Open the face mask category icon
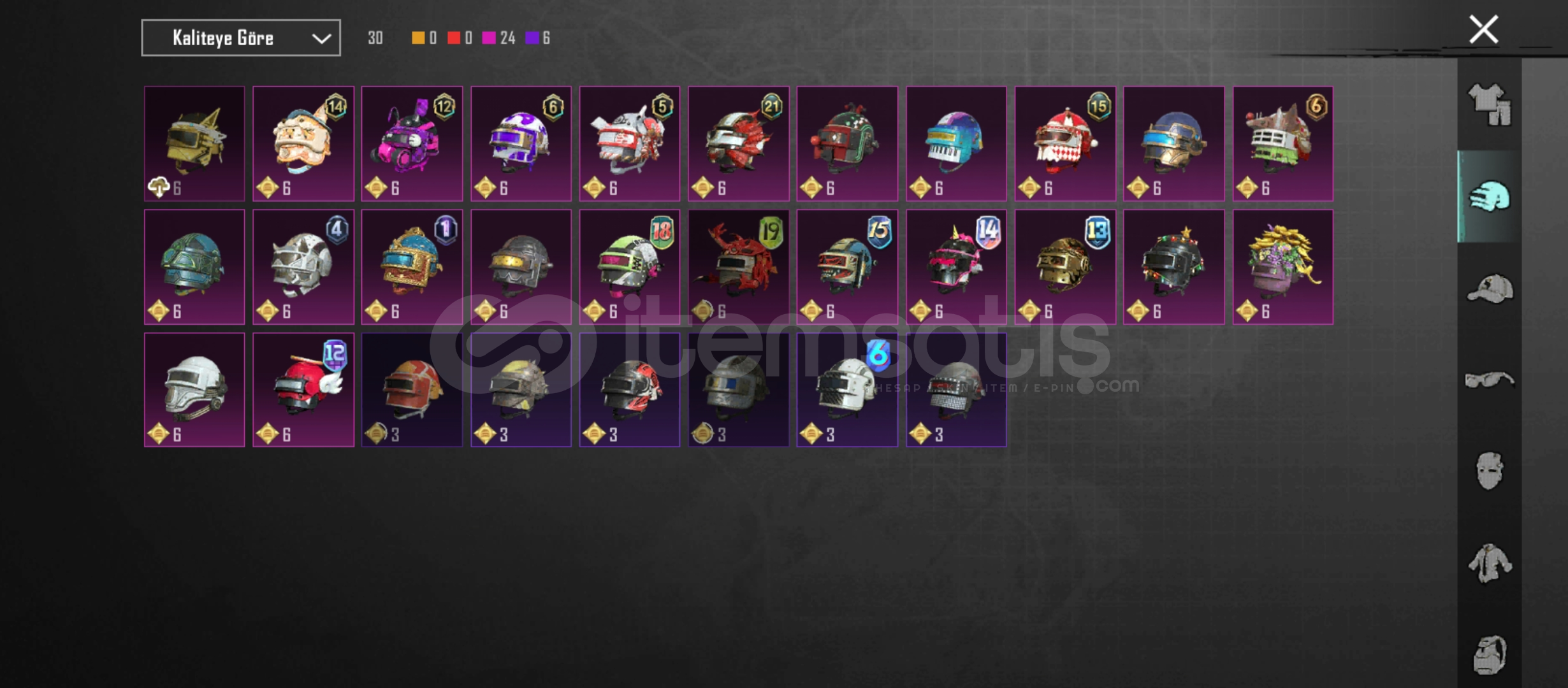Screen dimensions: 1568x688 [x=1490, y=471]
